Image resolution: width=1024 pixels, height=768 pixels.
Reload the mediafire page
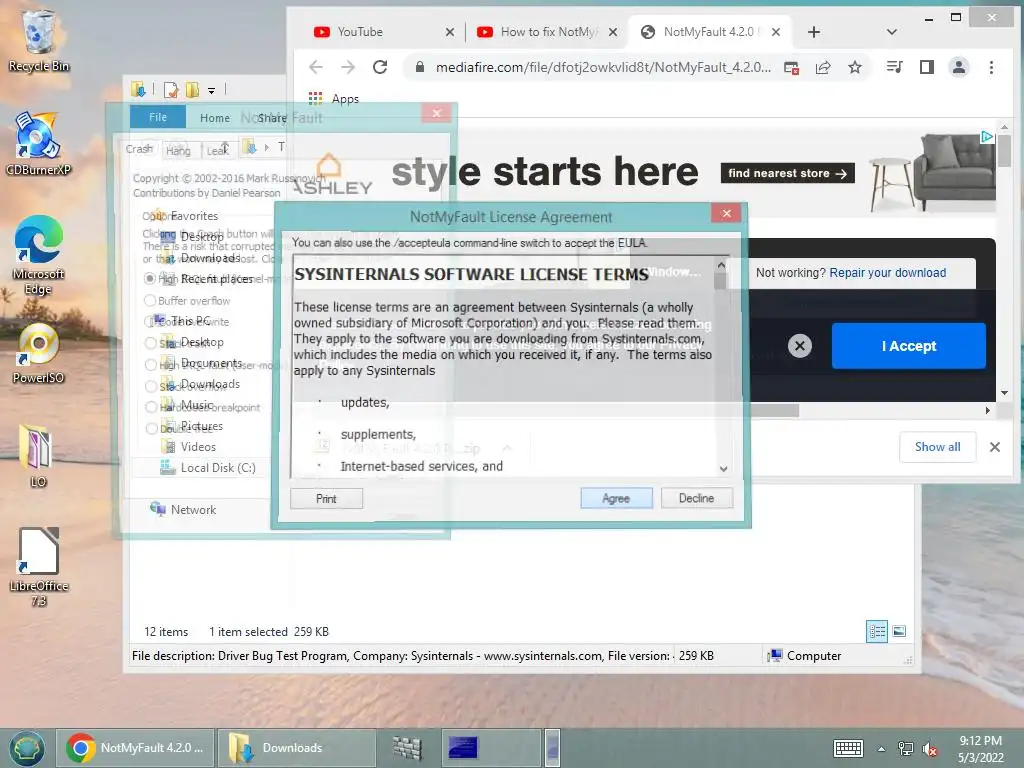380,67
